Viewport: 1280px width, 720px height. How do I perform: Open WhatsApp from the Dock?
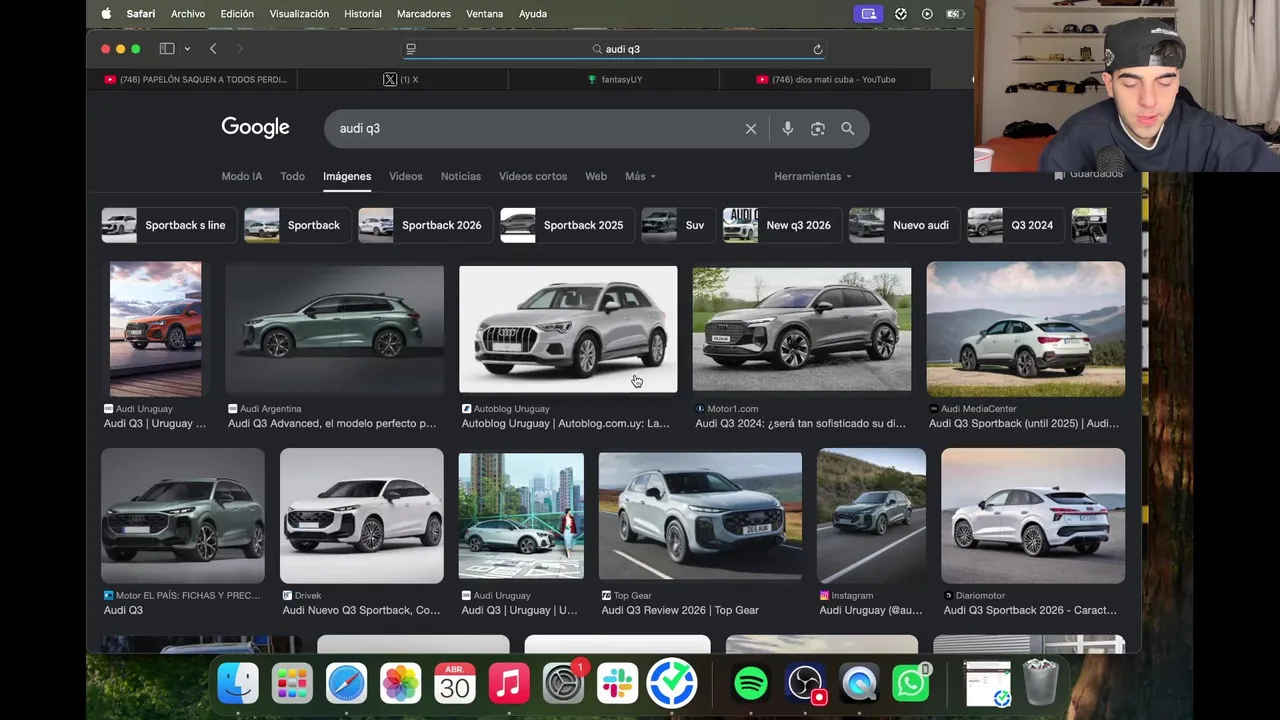pyautogui.click(x=911, y=684)
